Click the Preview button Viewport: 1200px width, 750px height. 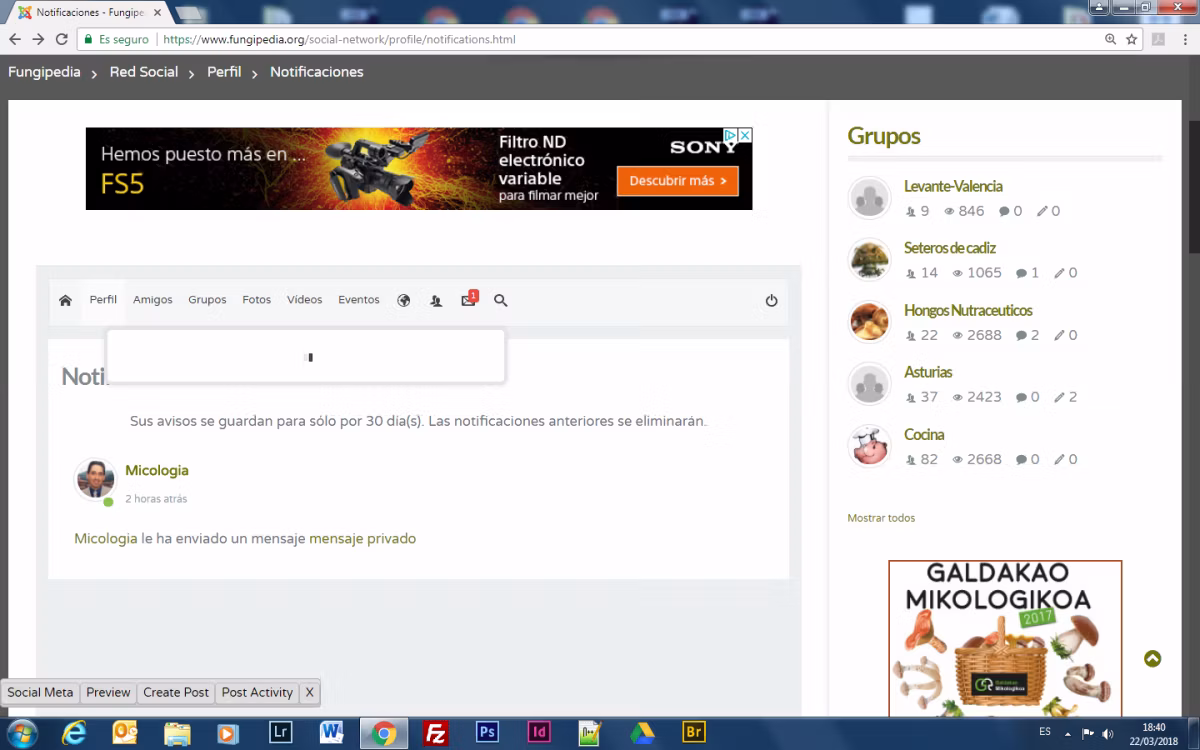point(108,692)
